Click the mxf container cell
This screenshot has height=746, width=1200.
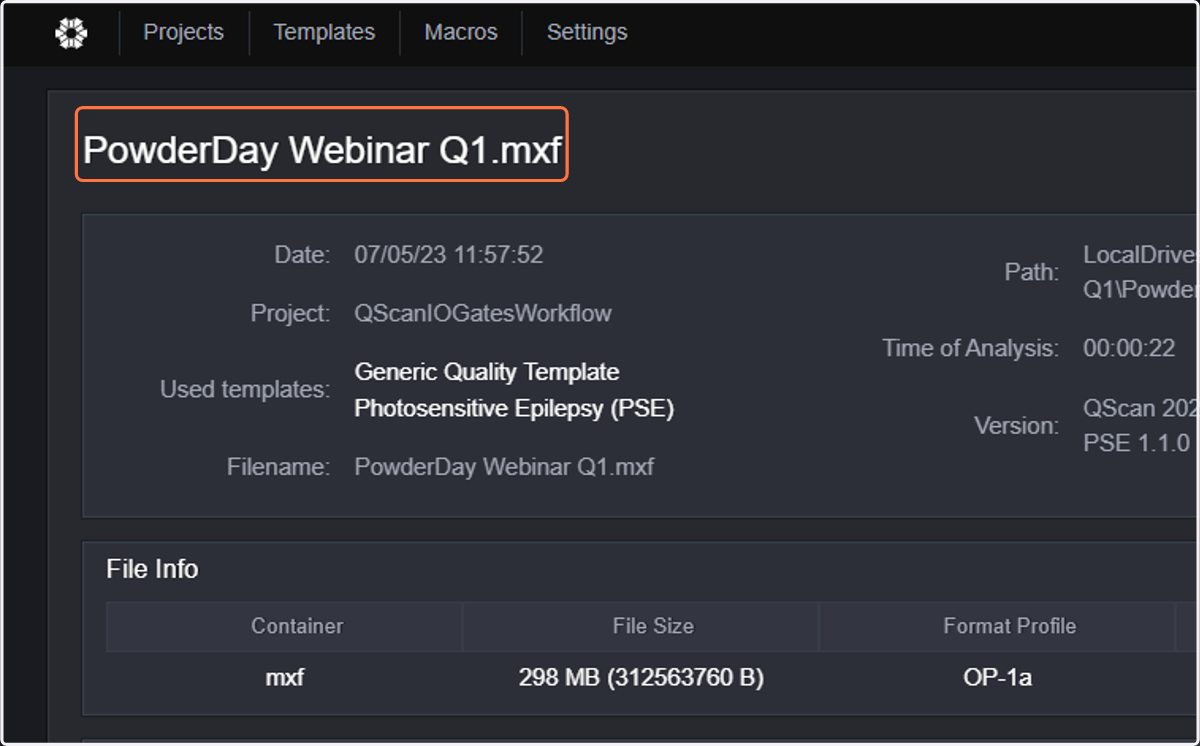[x=285, y=678]
